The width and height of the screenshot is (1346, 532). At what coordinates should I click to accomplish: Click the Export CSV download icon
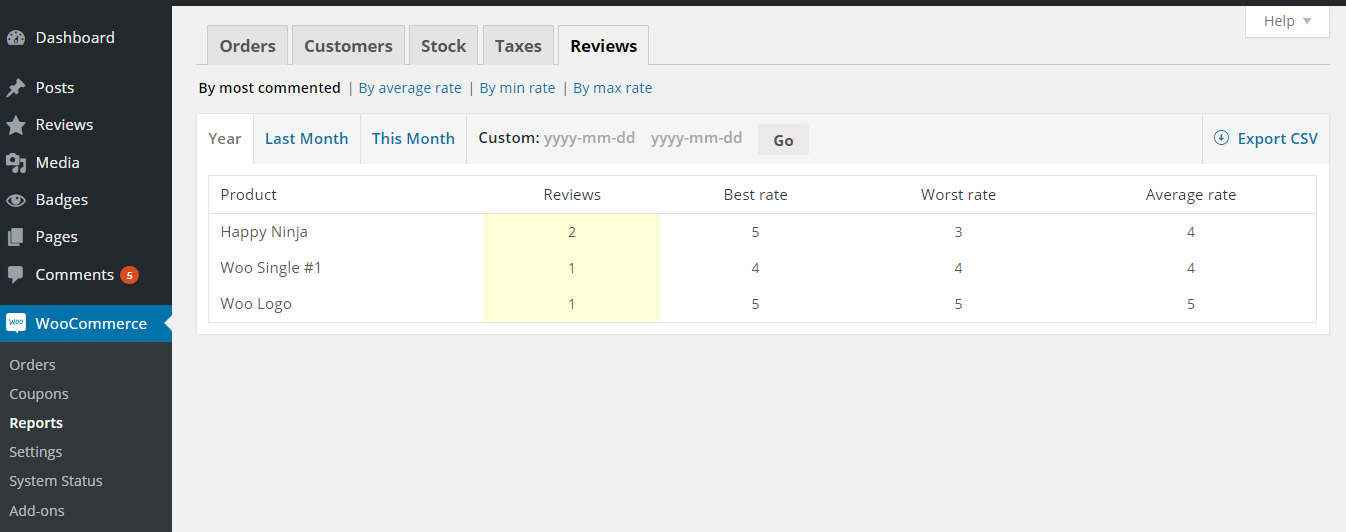pyautogui.click(x=1221, y=138)
